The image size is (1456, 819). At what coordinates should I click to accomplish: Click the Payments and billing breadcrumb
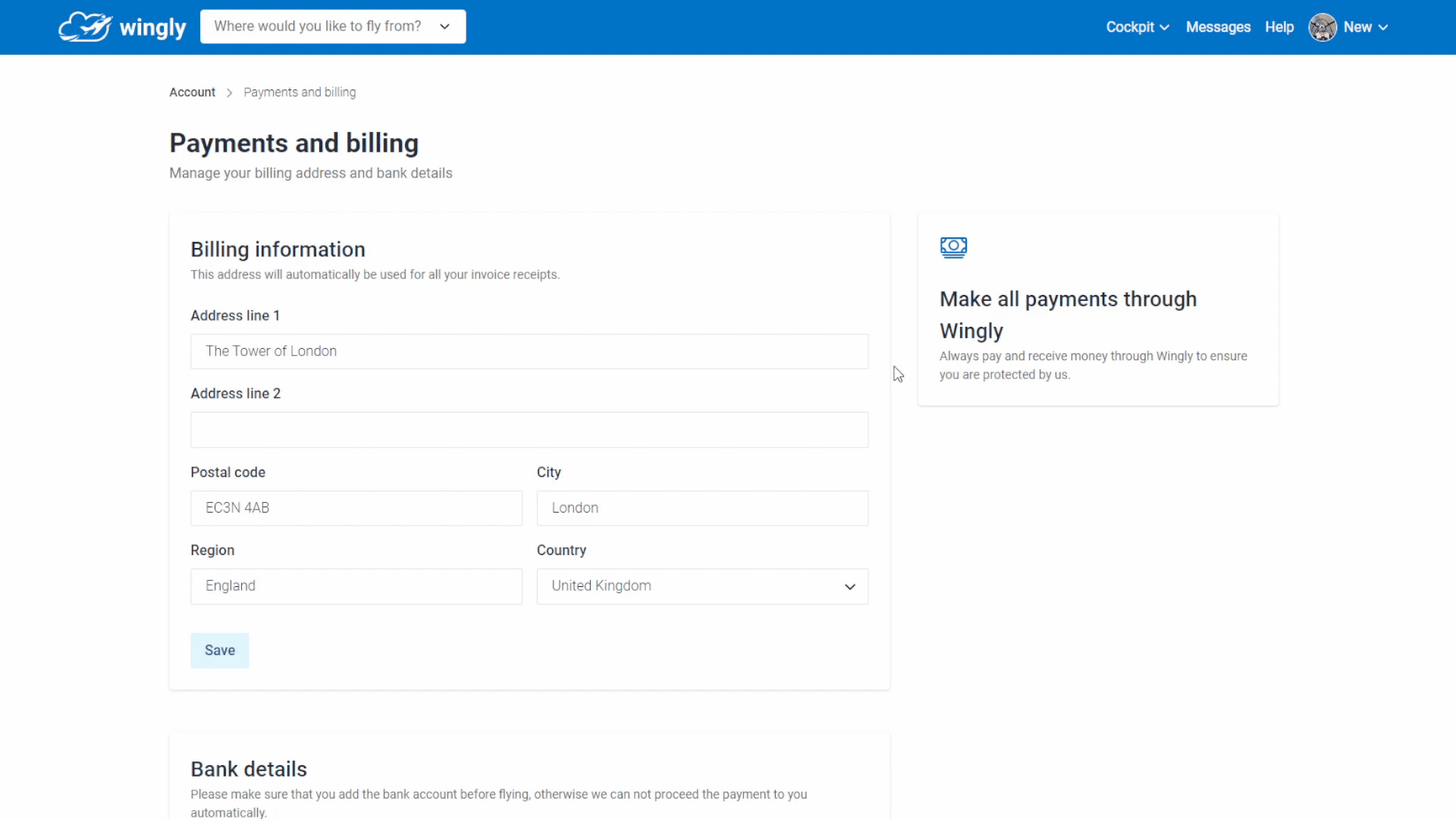[x=300, y=93]
